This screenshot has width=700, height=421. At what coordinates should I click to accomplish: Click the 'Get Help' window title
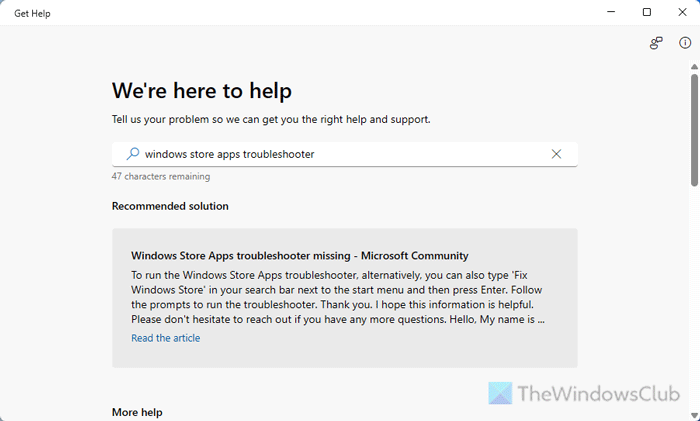point(32,13)
